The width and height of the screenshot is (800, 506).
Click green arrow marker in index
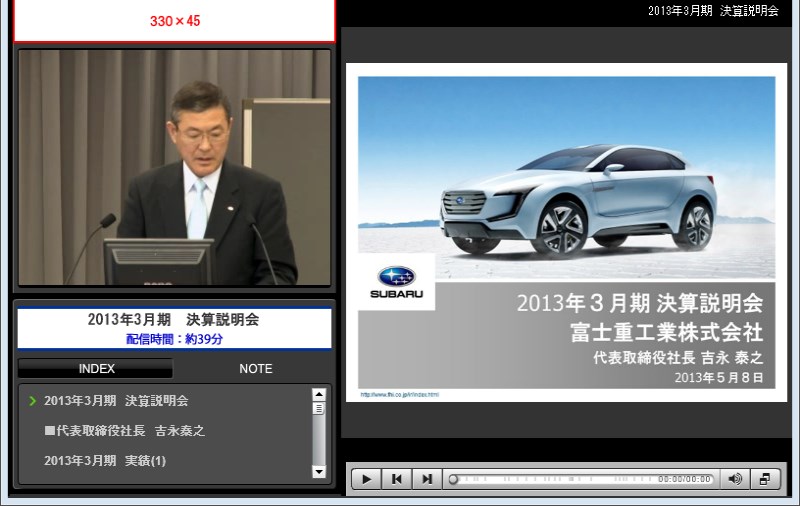(x=33, y=401)
